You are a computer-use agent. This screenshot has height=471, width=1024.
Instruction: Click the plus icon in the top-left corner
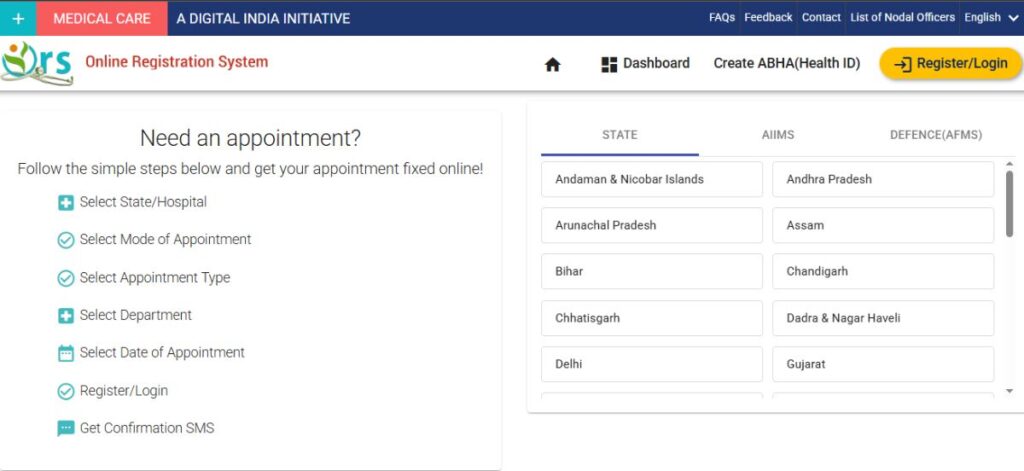pos(18,18)
